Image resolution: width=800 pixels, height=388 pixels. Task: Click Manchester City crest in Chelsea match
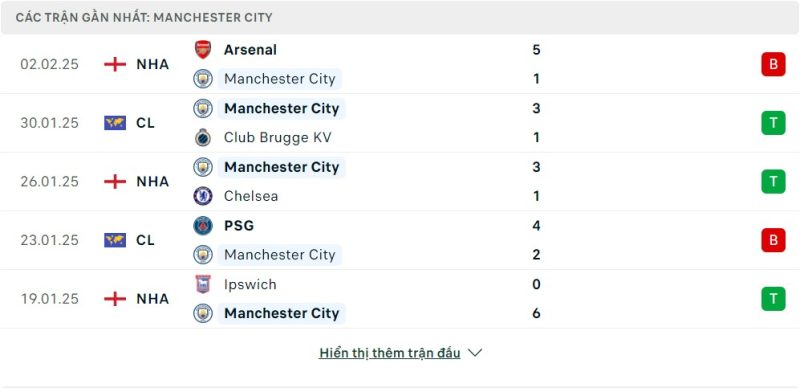pyautogui.click(x=203, y=167)
